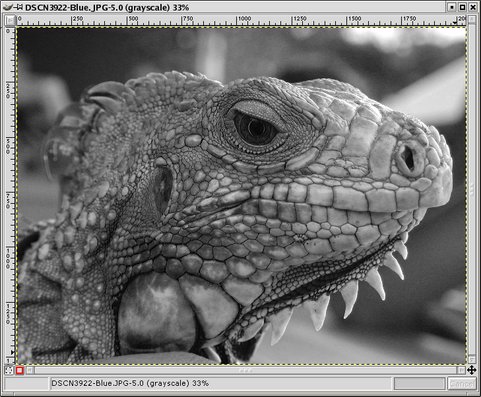Click the progress bar in the status bar
This screenshot has width=481, height=397.
tap(420, 384)
